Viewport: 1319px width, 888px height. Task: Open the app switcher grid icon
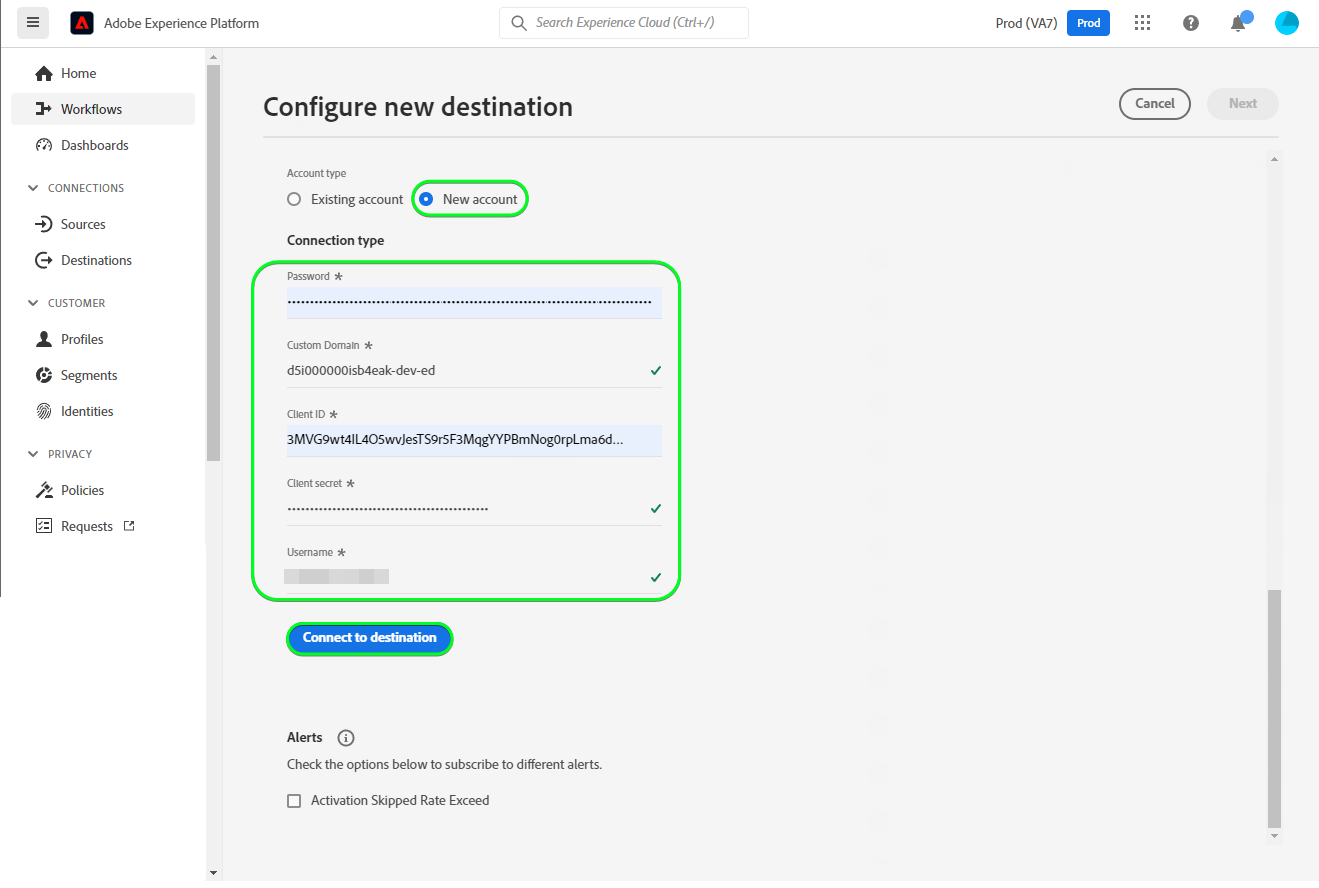(1143, 23)
